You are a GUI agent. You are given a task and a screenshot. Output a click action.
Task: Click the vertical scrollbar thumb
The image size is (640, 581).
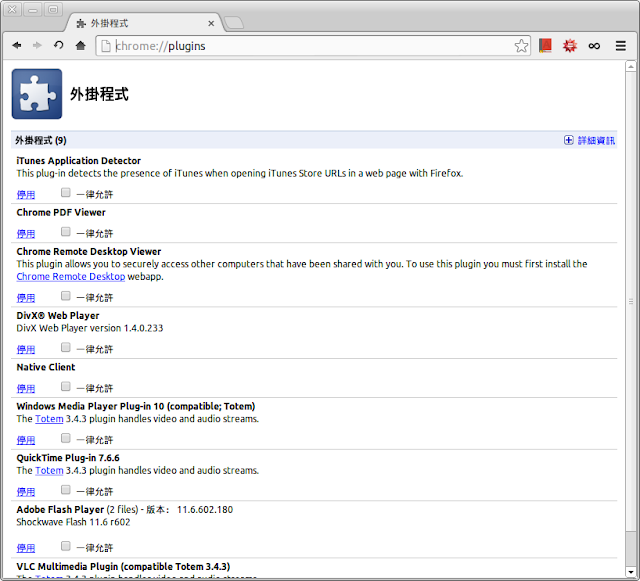coord(631,301)
